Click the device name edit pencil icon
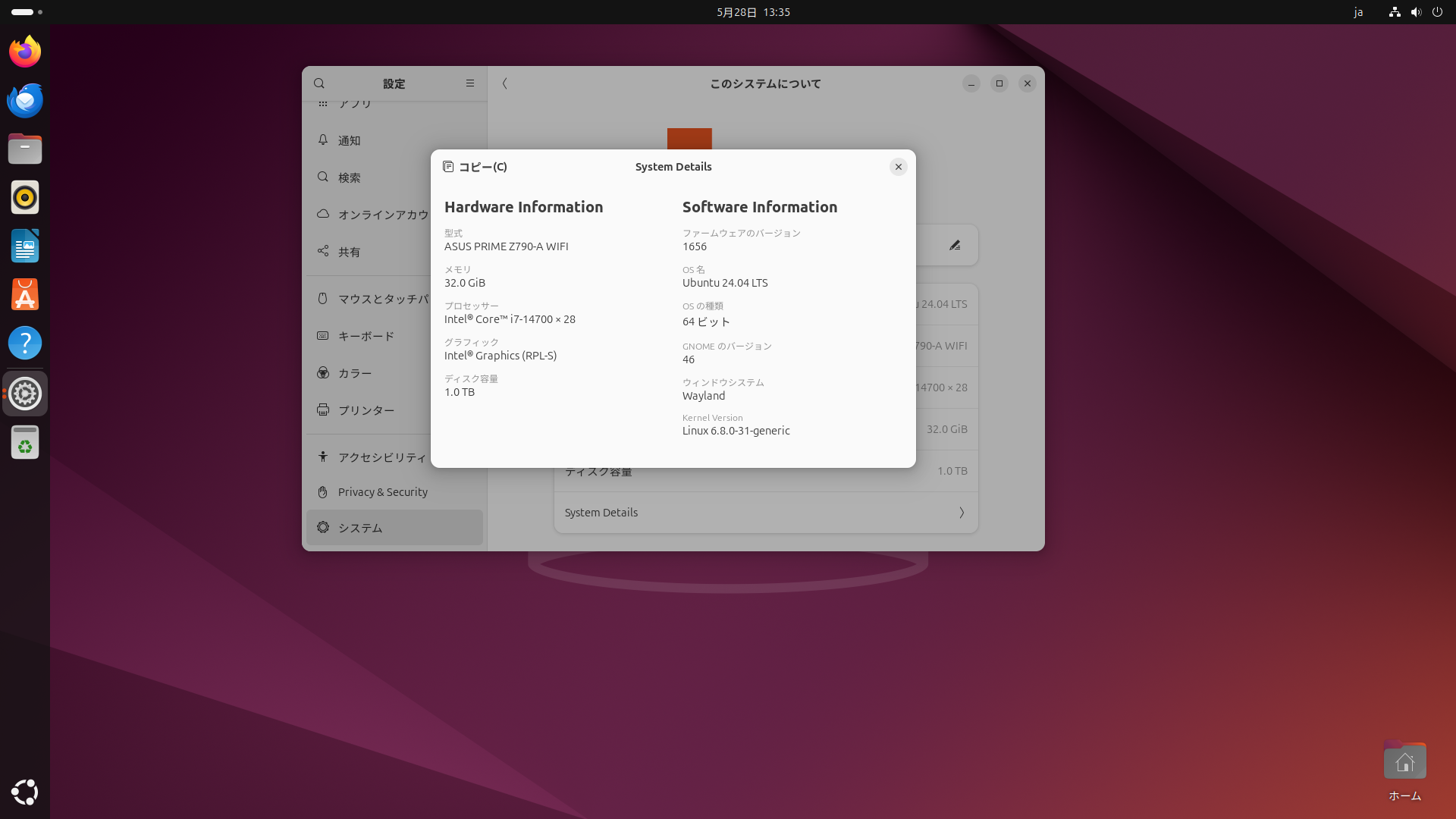The height and width of the screenshot is (819, 1456). pos(955,245)
